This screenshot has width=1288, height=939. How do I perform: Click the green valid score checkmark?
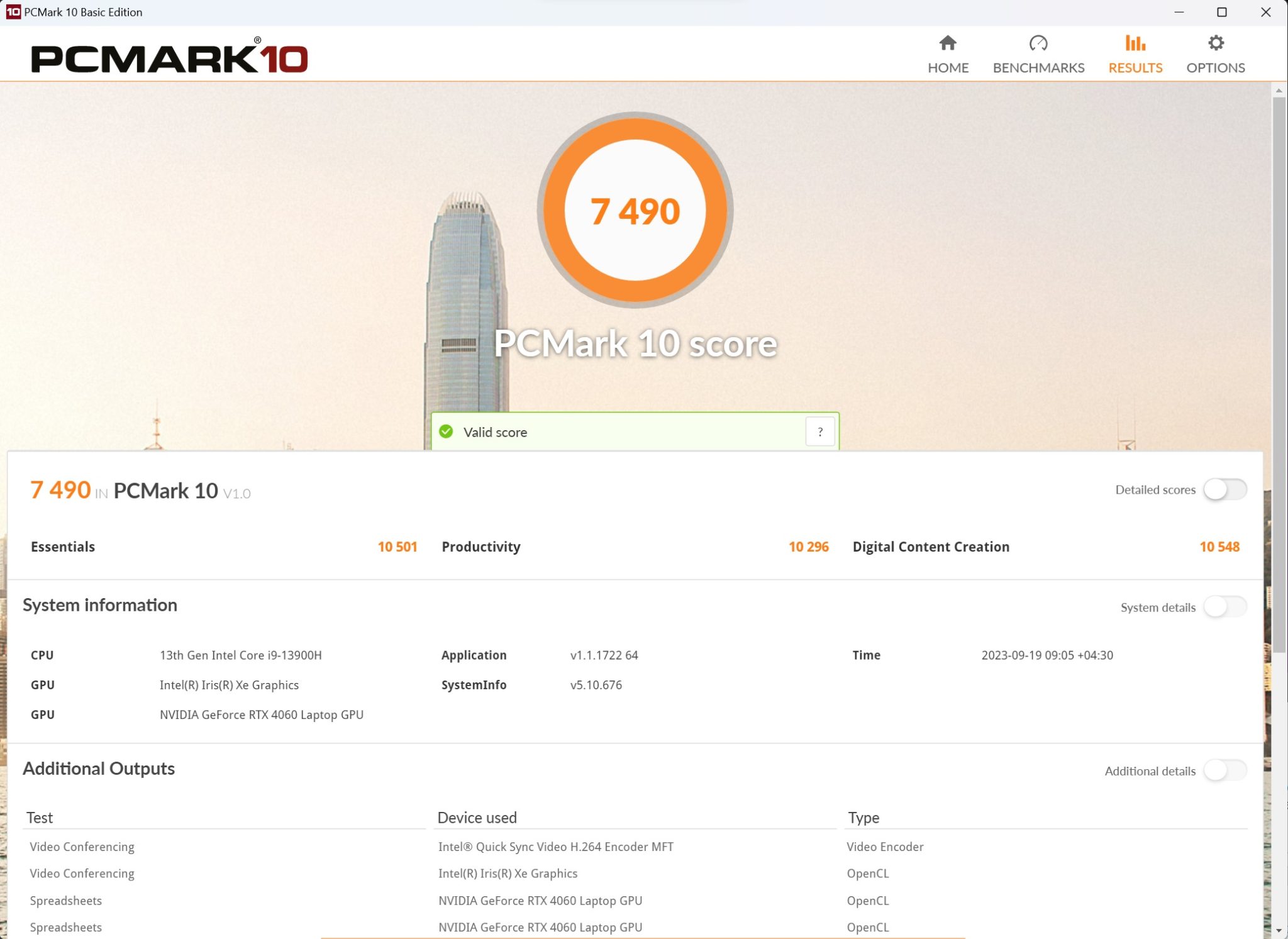pos(446,431)
